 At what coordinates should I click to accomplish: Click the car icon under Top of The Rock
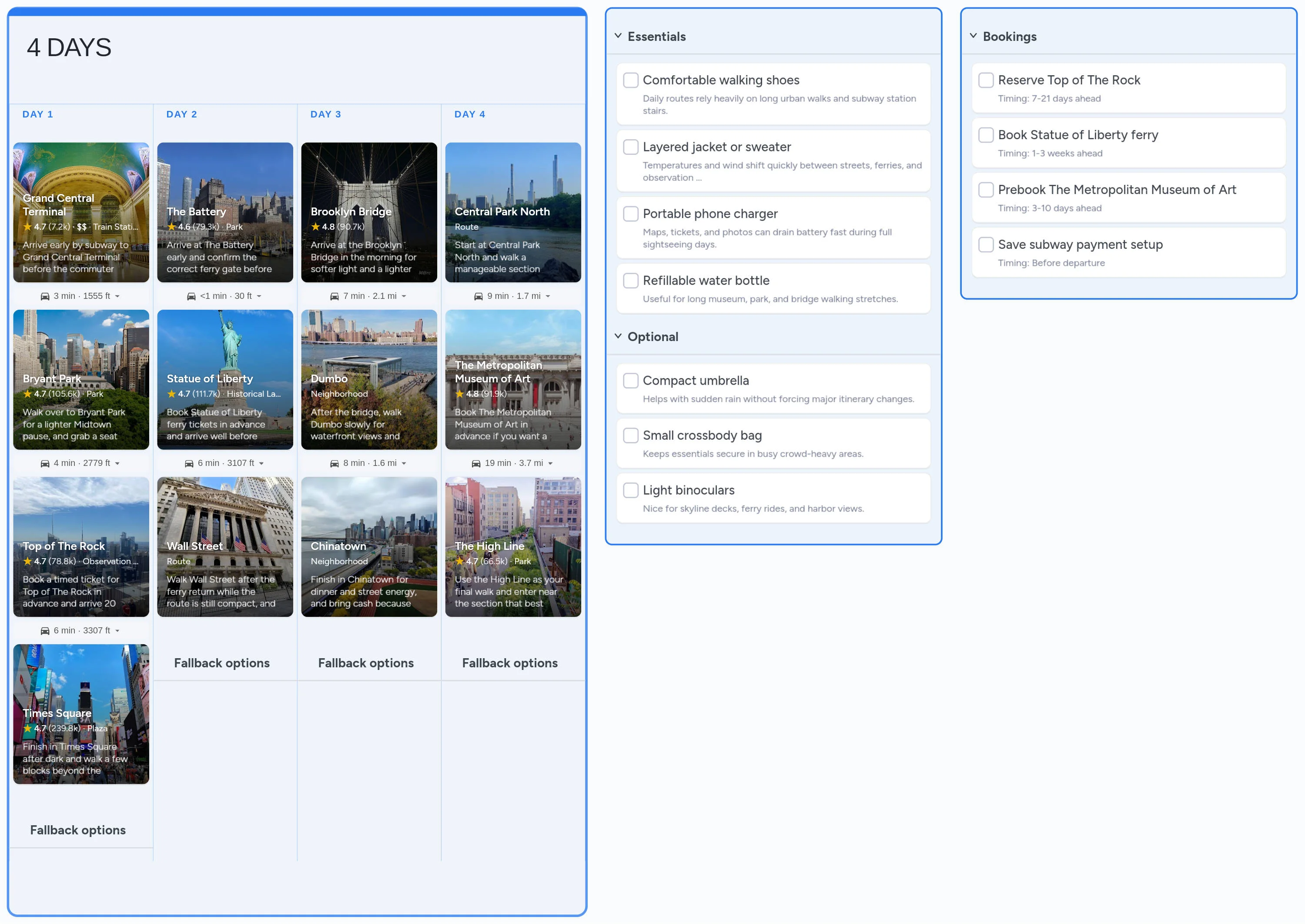44,630
